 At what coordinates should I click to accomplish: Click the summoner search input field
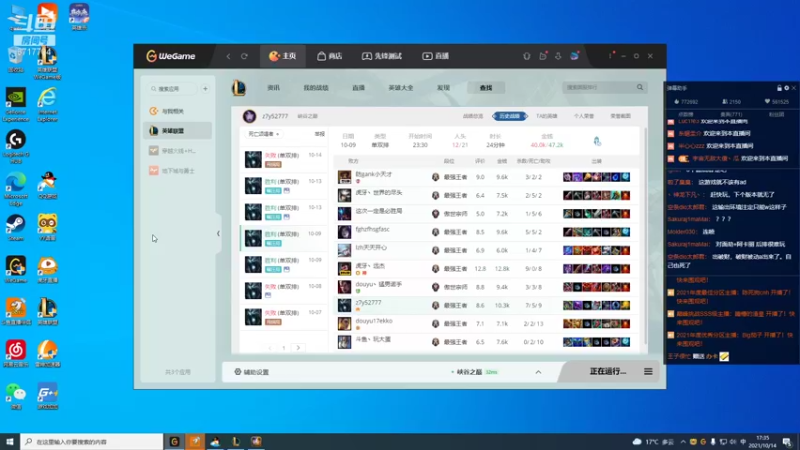598,88
